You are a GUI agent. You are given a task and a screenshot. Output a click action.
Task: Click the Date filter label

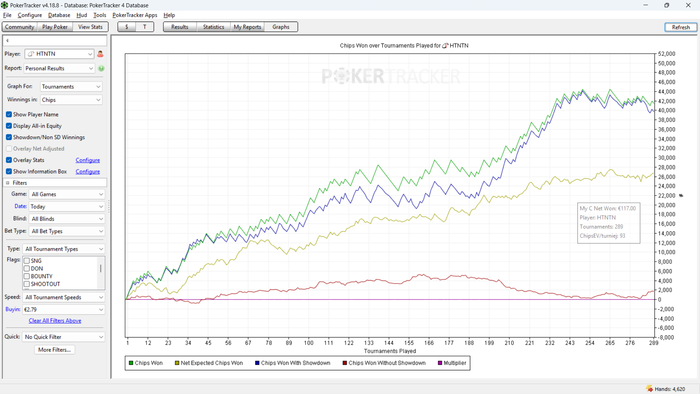(20, 207)
